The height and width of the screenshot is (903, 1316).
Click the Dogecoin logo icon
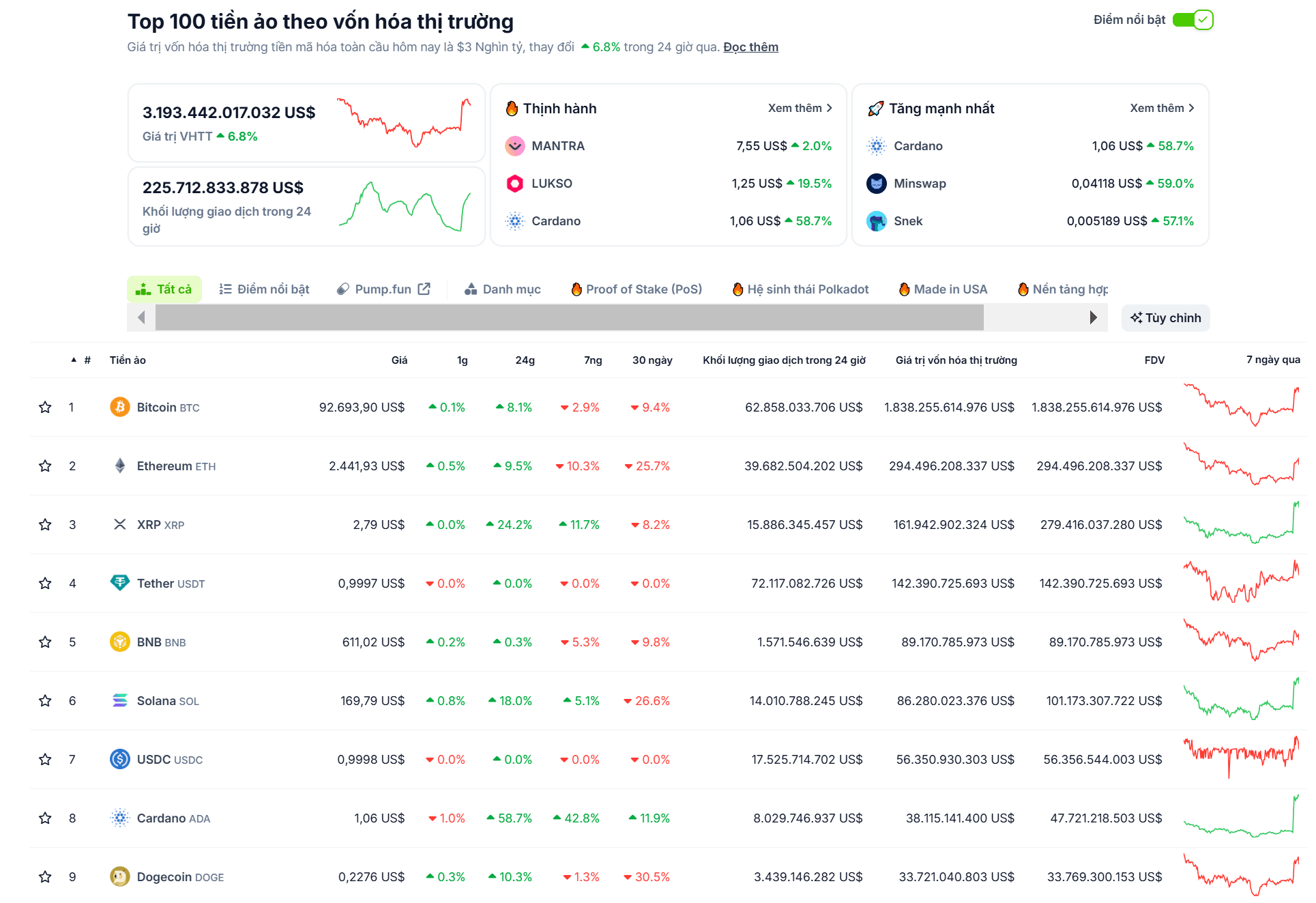(x=120, y=877)
